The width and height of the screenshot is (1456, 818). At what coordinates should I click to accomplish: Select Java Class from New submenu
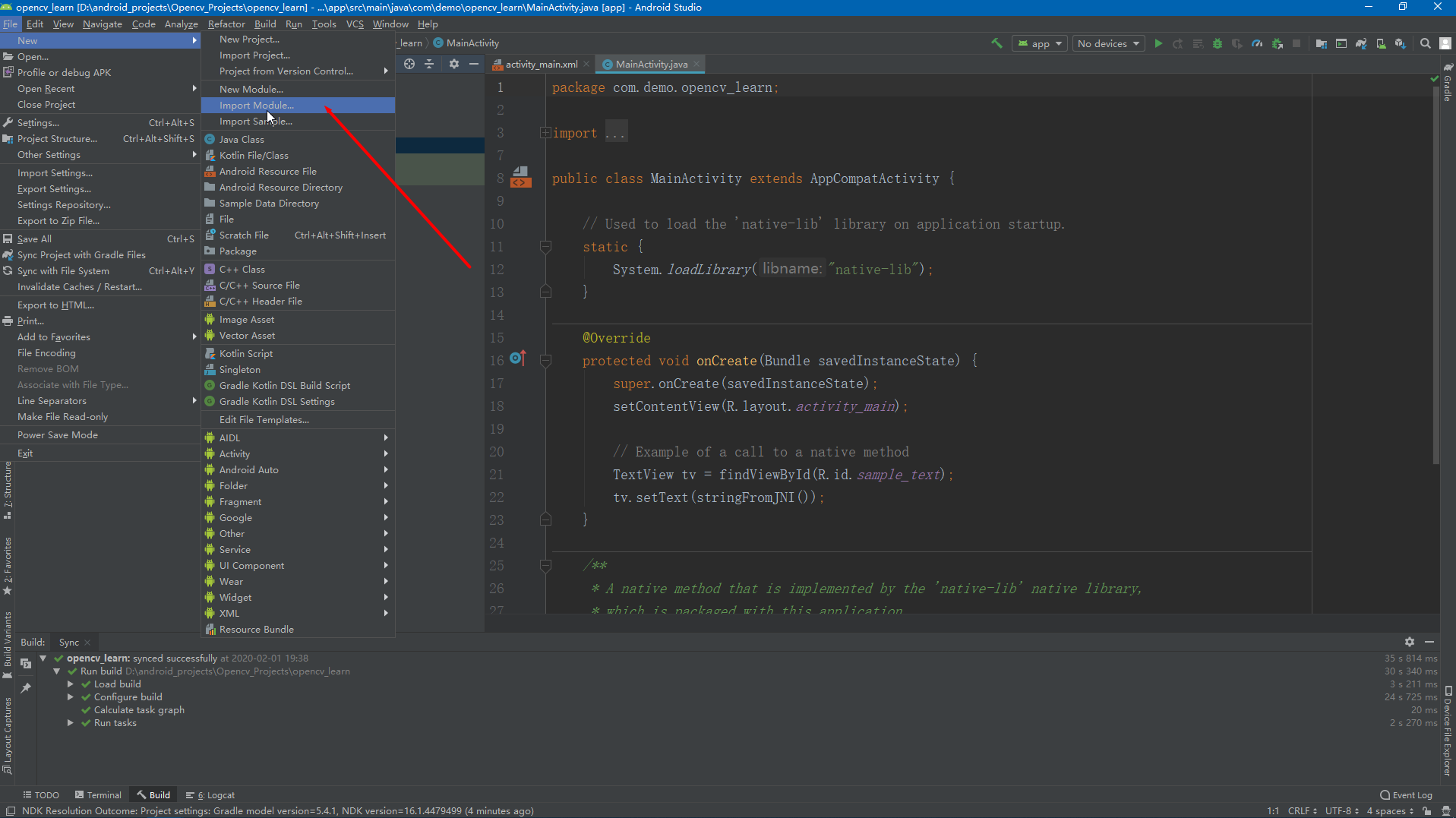[x=298, y=139]
